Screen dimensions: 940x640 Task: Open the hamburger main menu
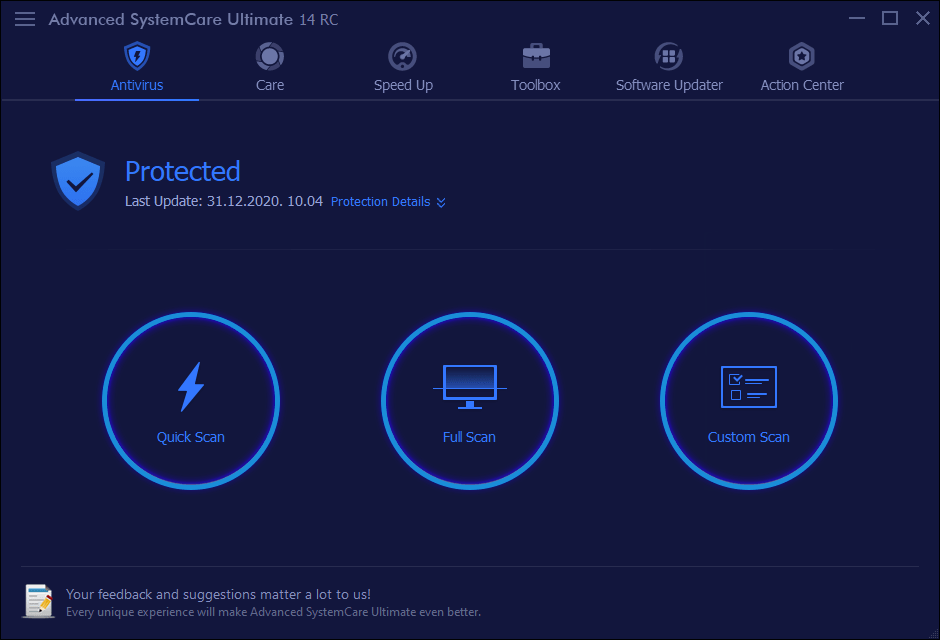pyautogui.click(x=25, y=19)
